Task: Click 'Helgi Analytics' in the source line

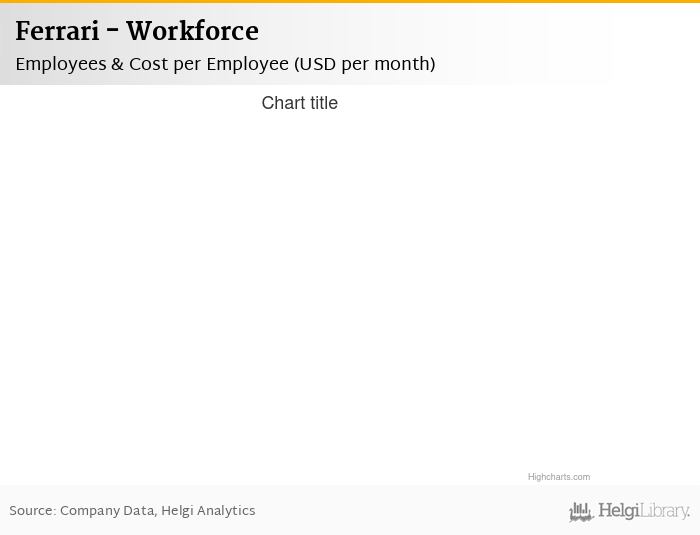Action: pyautogui.click(x=208, y=511)
